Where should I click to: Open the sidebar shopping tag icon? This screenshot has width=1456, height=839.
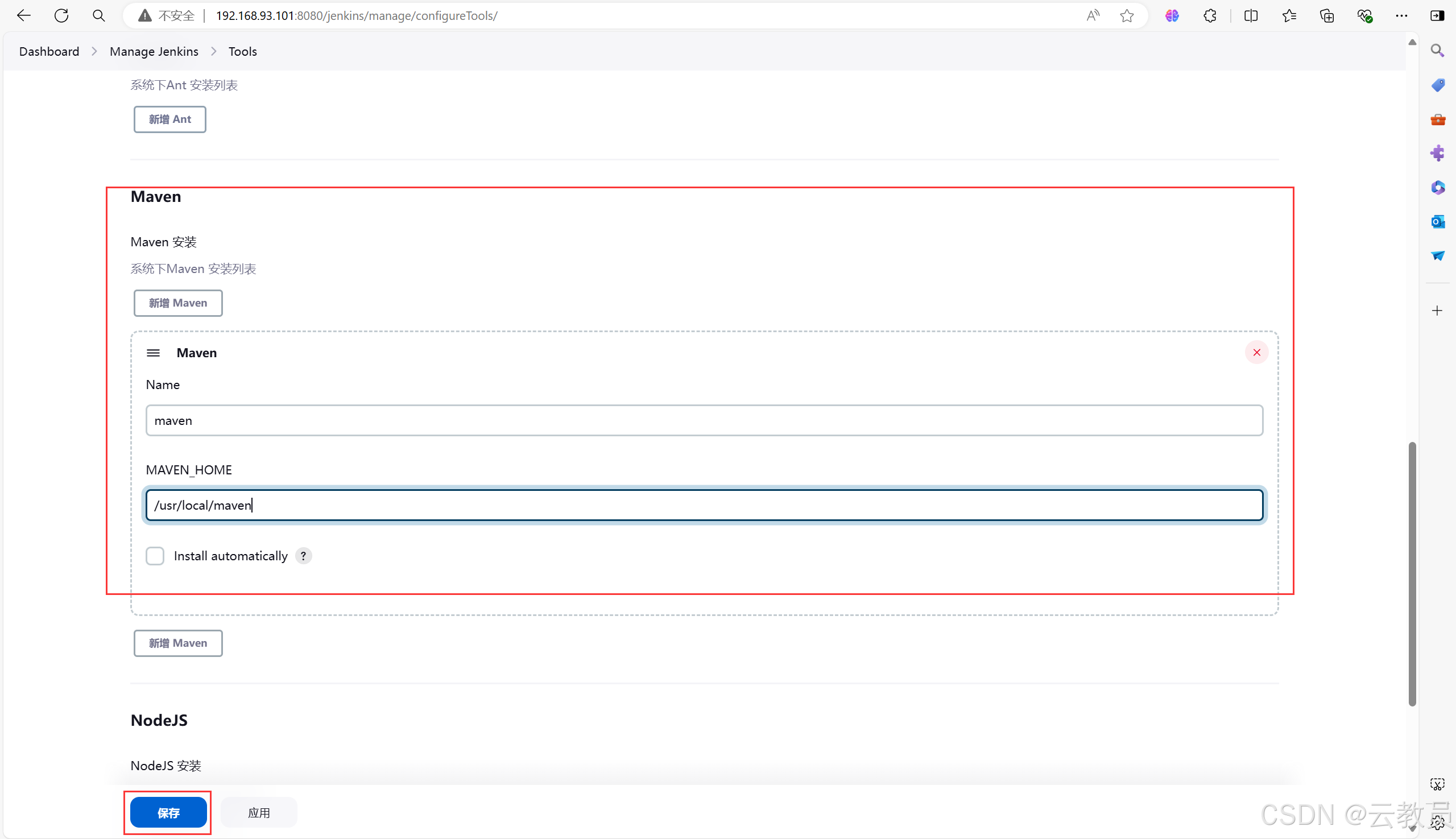coord(1438,85)
